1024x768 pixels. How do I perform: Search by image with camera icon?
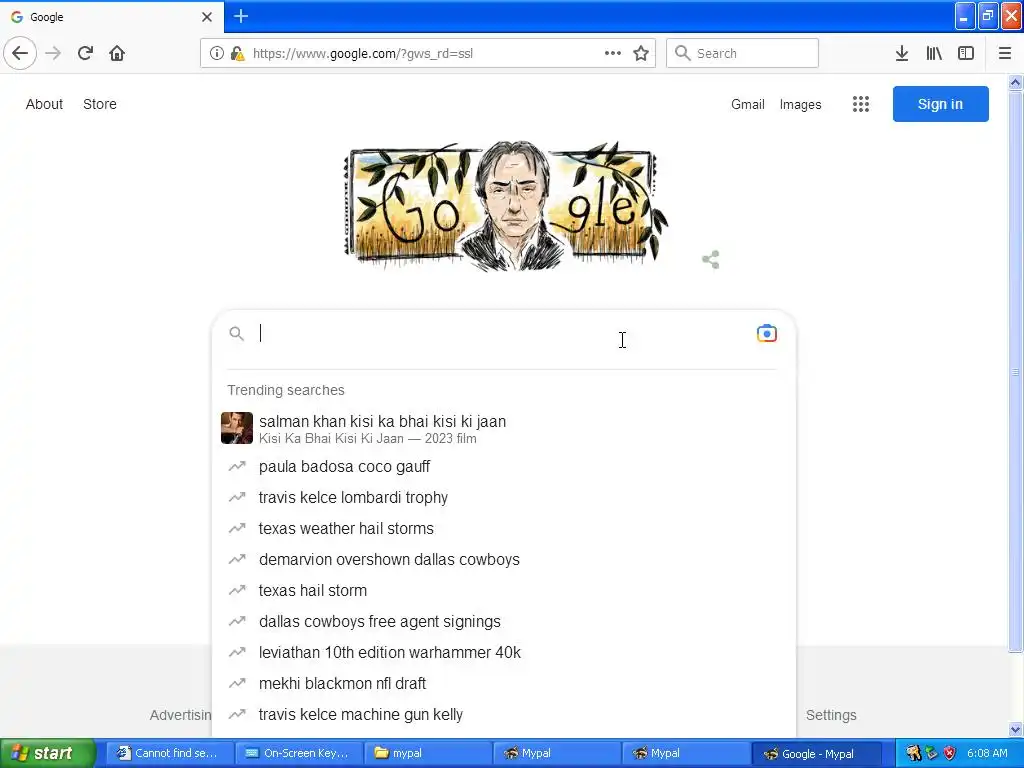coord(766,333)
